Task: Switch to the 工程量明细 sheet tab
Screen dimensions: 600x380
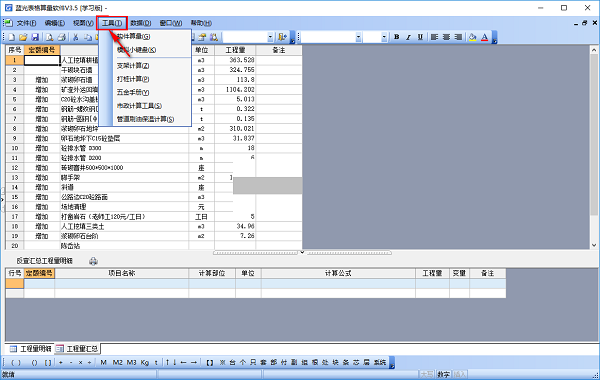Action: 31,349
